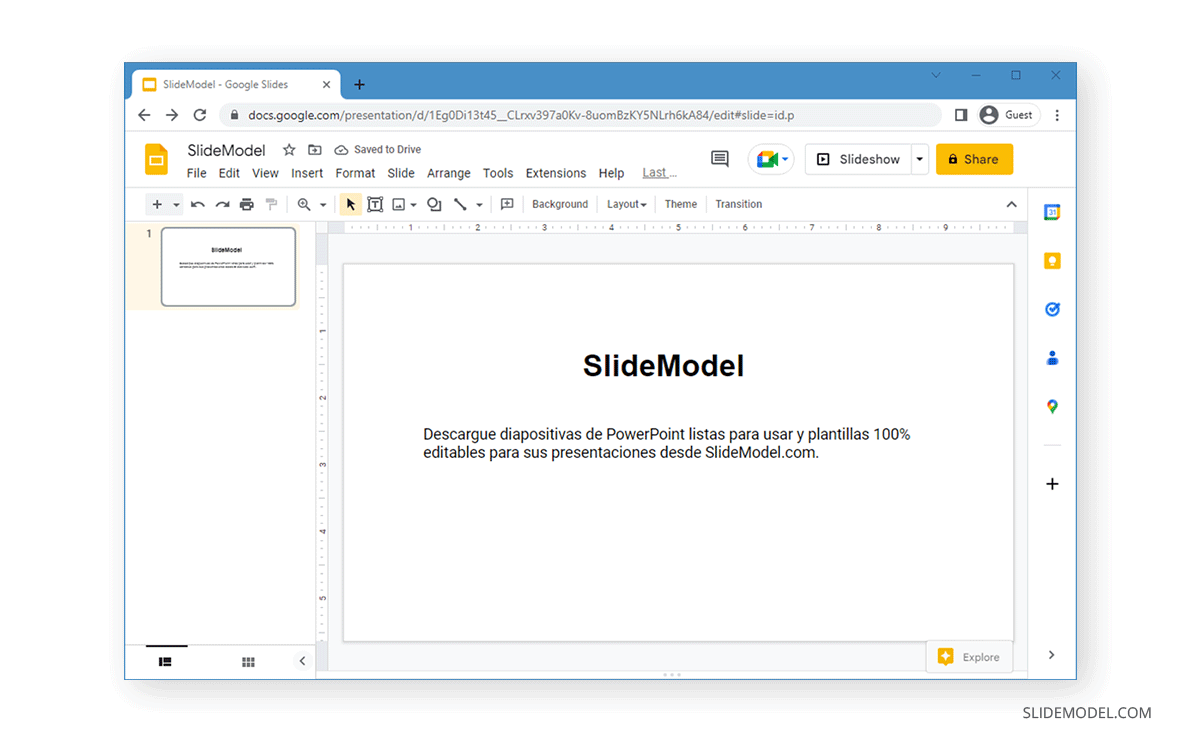Add a comment with the comment icon
The height and width of the screenshot is (743, 1200).
point(507,204)
